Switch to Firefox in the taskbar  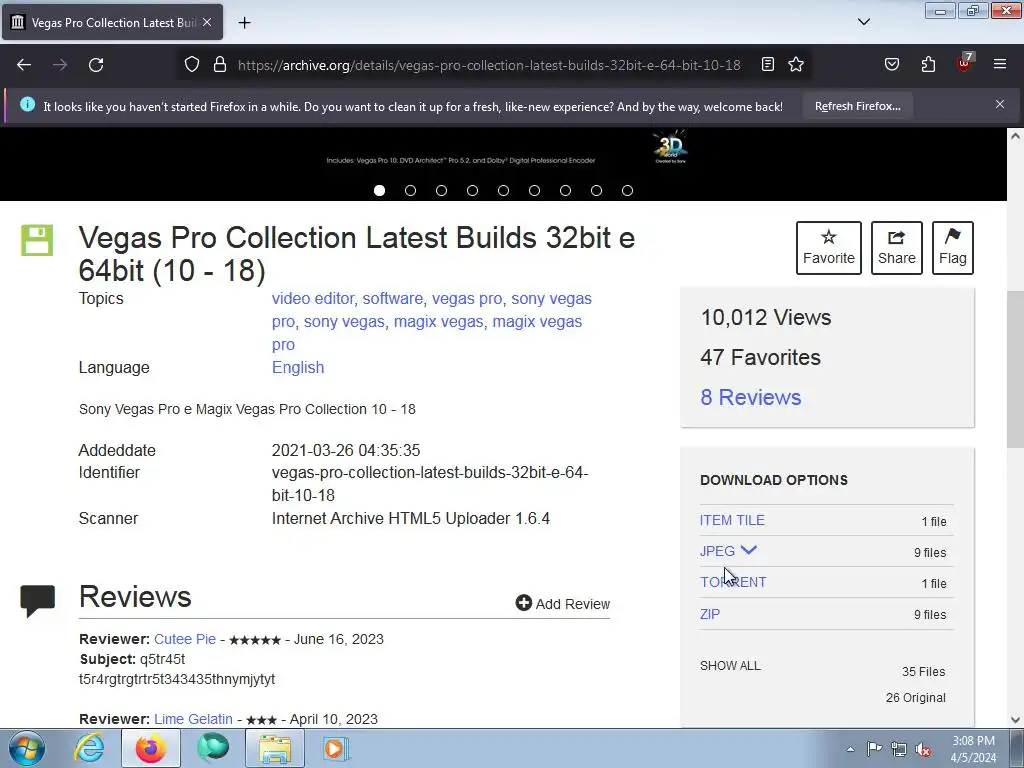click(151, 748)
